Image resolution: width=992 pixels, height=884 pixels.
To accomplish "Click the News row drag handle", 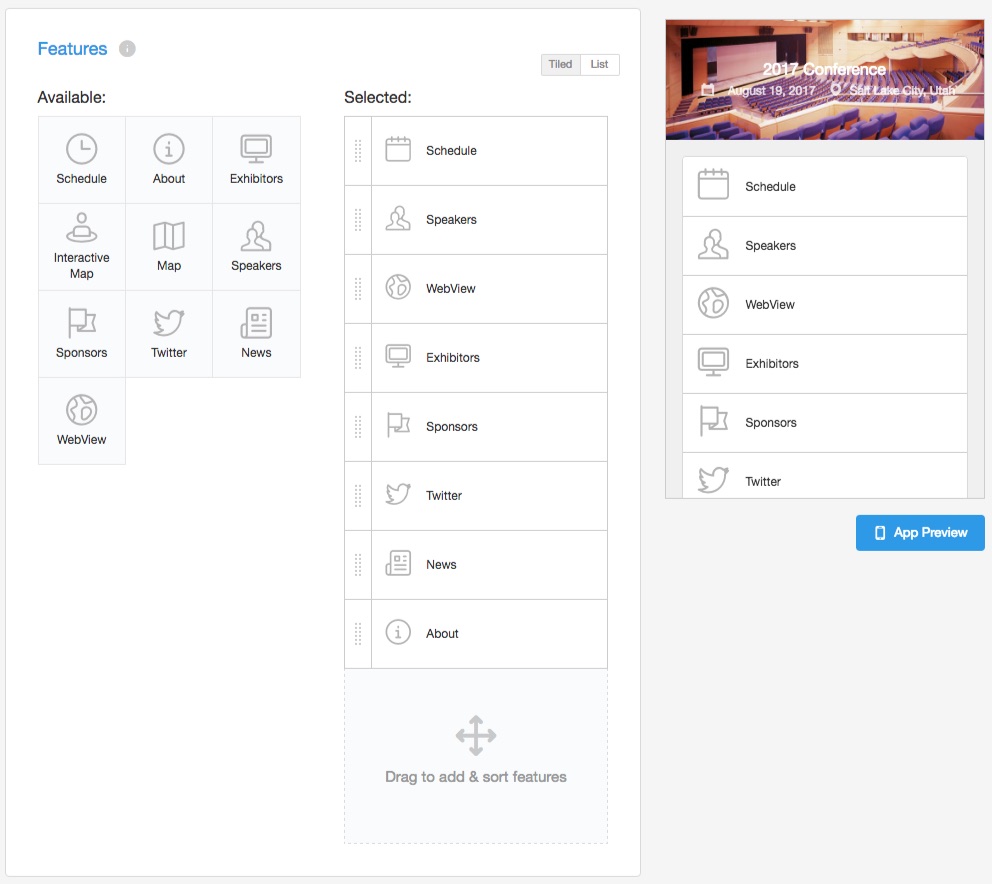I will coord(358,564).
